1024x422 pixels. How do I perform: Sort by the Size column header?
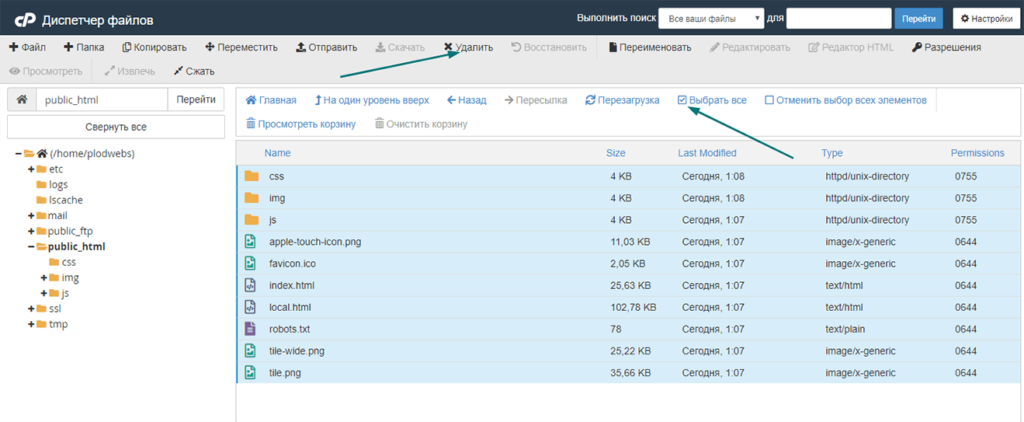pyautogui.click(x=616, y=153)
